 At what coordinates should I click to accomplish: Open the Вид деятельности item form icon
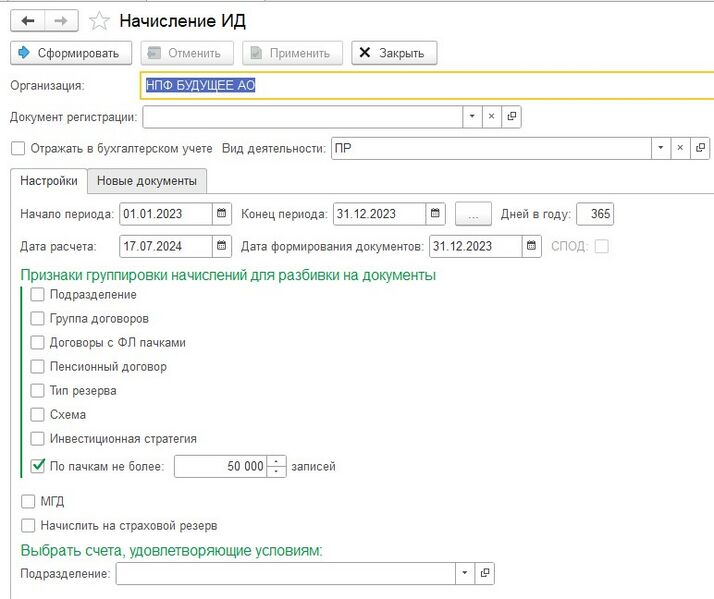tap(701, 149)
